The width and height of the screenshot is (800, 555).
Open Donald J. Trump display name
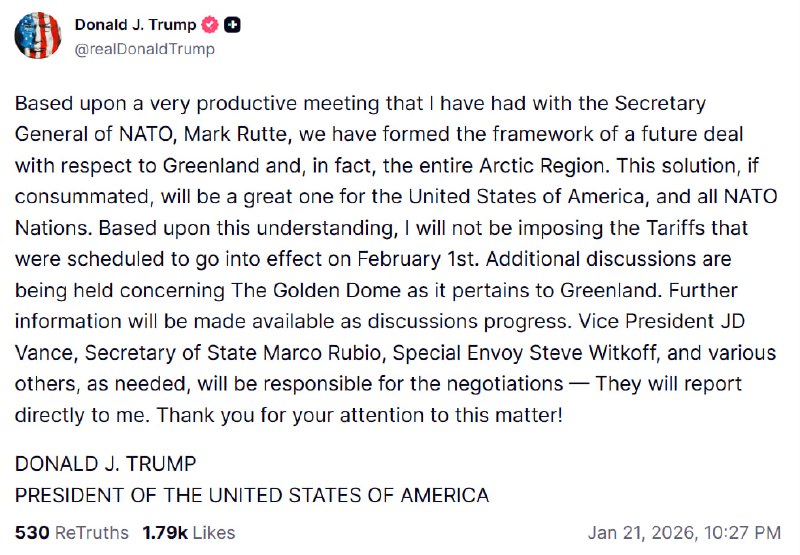pyautogui.click(x=135, y=25)
